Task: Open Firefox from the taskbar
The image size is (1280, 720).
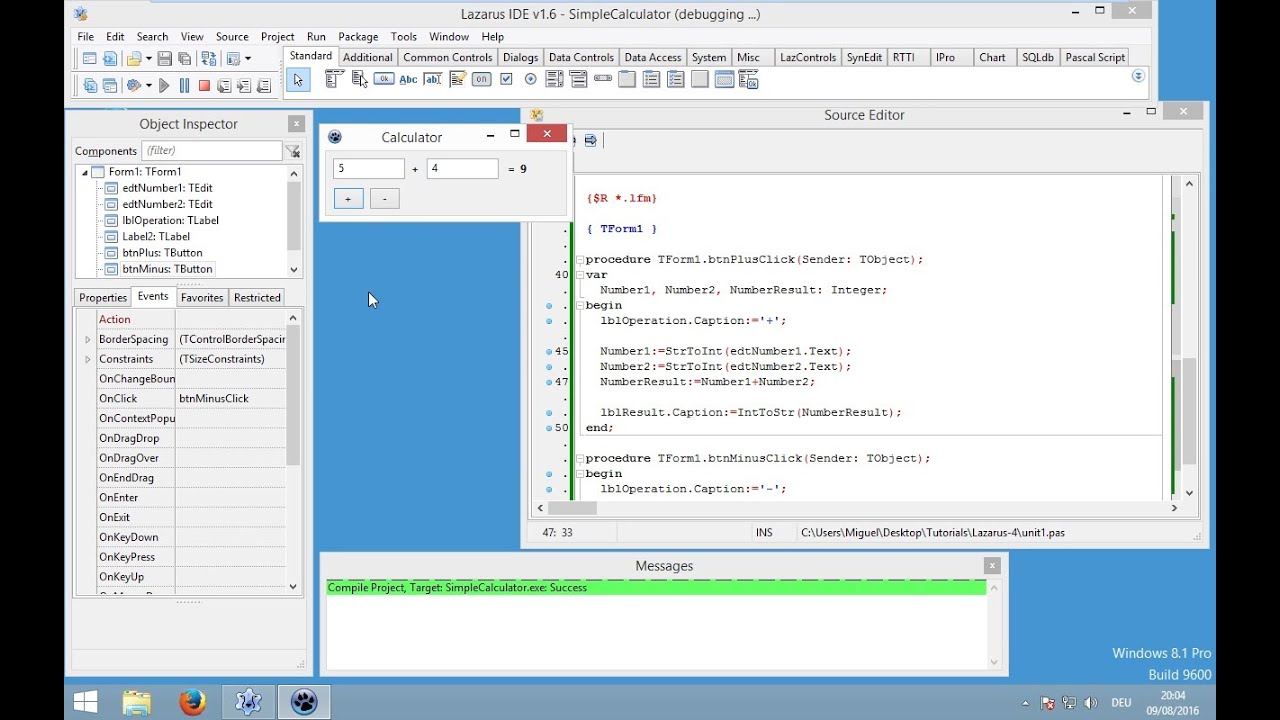Action: click(x=192, y=702)
